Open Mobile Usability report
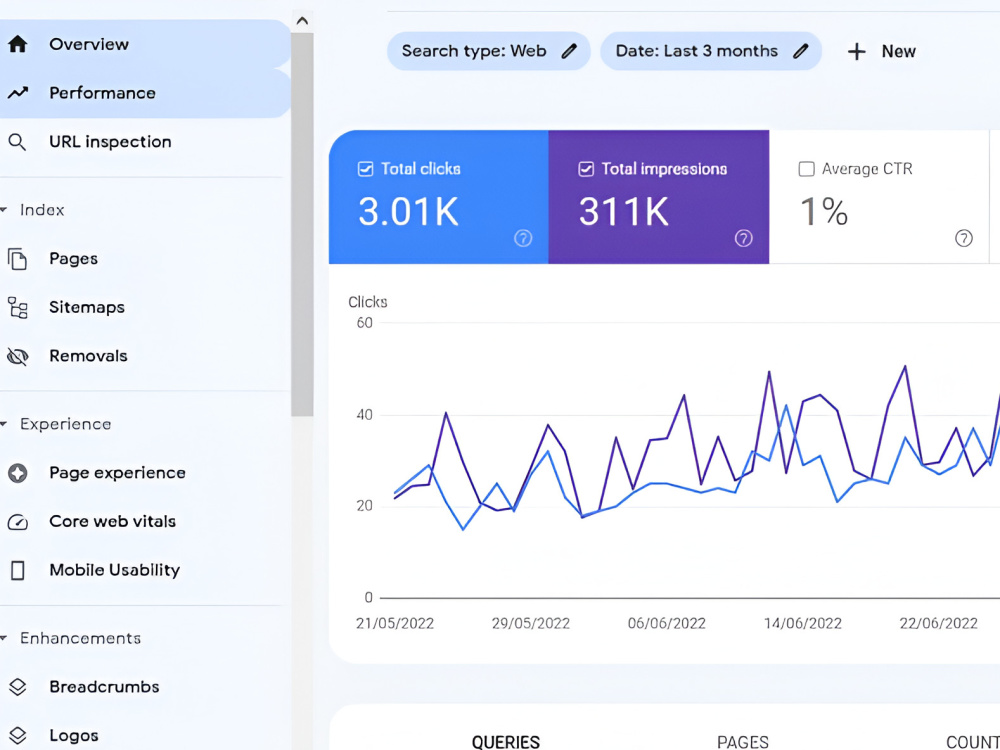The width and height of the screenshot is (1000, 750). click(145, 570)
